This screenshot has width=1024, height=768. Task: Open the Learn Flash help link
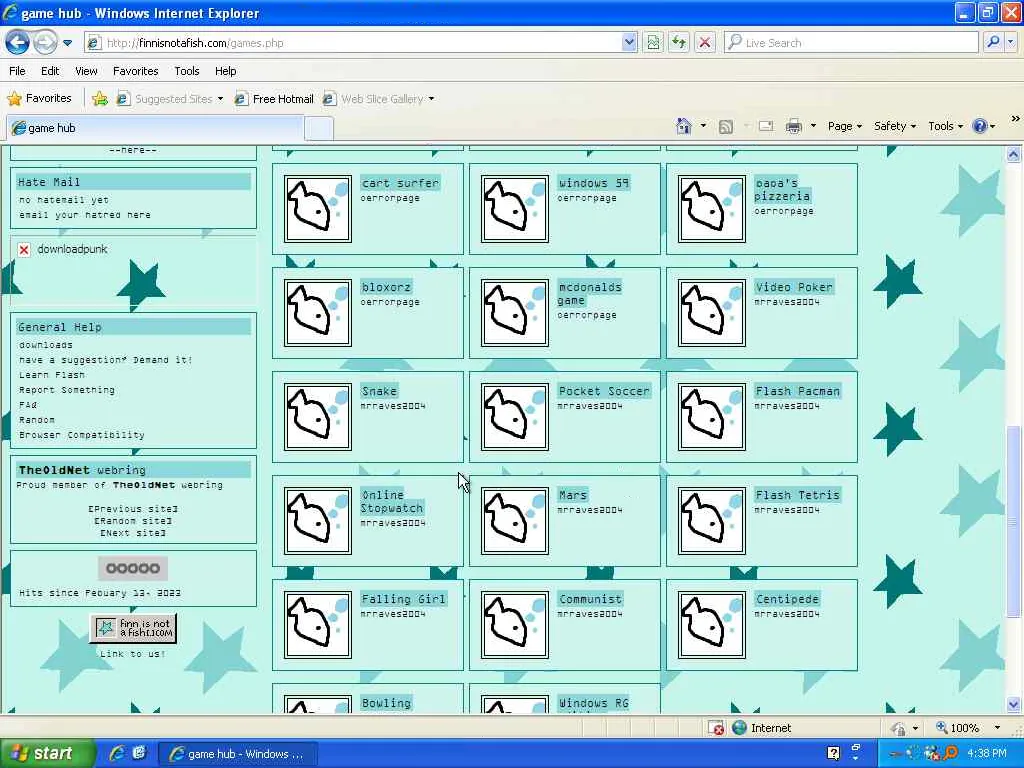click(52, 375)
